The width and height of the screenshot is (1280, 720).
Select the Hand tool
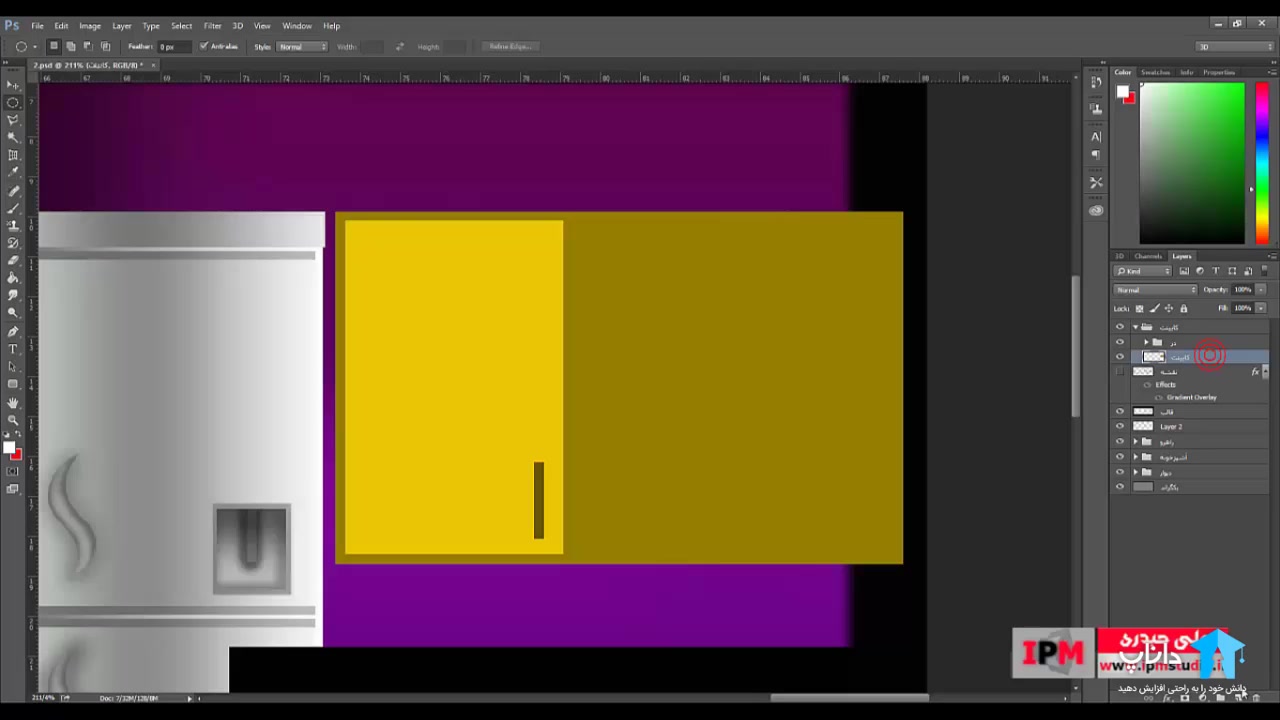tap(13, 402)
